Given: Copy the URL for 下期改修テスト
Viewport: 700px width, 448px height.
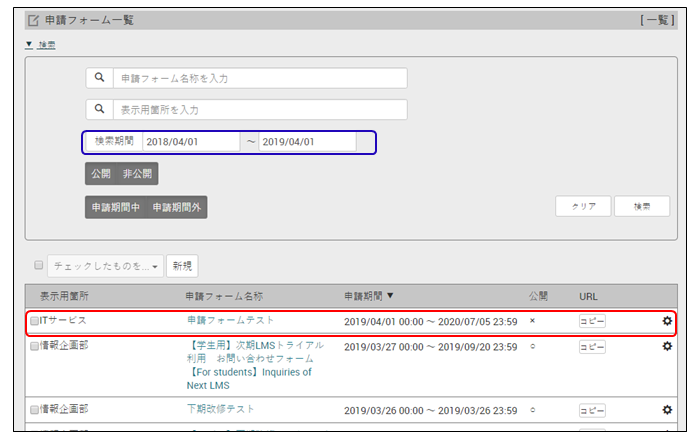Looking at the screenshot, I should 592,411.
